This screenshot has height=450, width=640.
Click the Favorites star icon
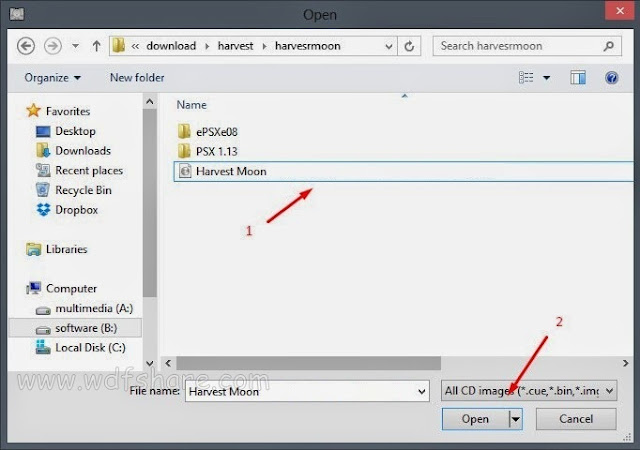click(x=33, y=110)
